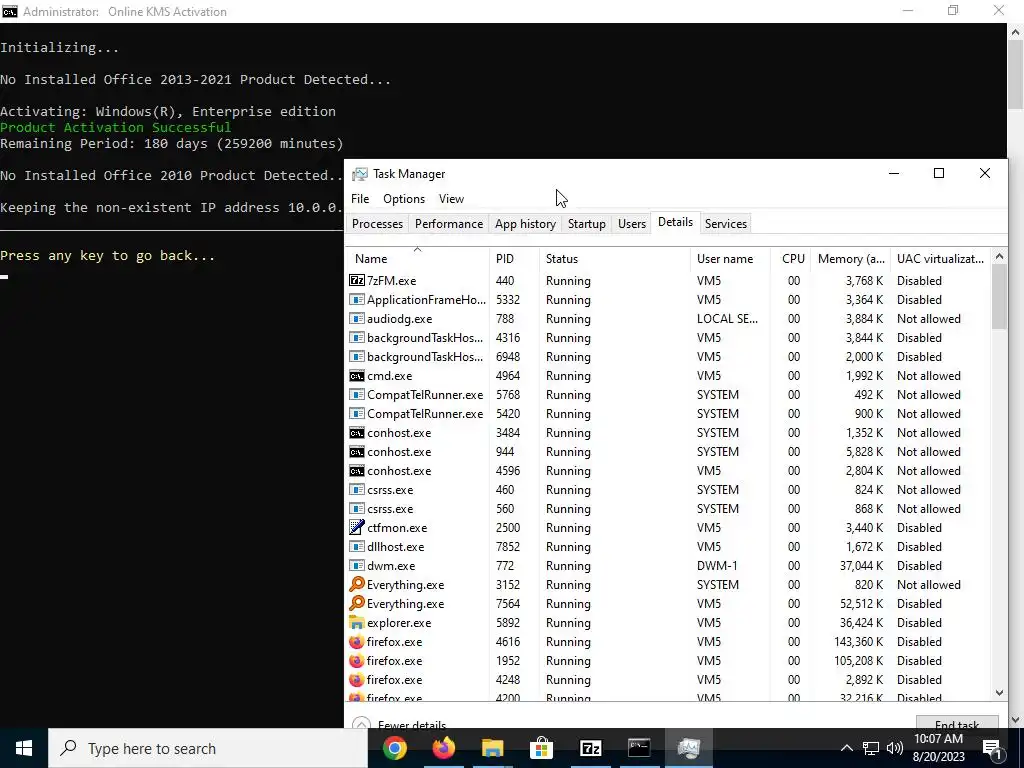The height and width of the screenshot is (768, 1024).
Task: Switch to the Startup tab
Action: [x=586, y=224]
